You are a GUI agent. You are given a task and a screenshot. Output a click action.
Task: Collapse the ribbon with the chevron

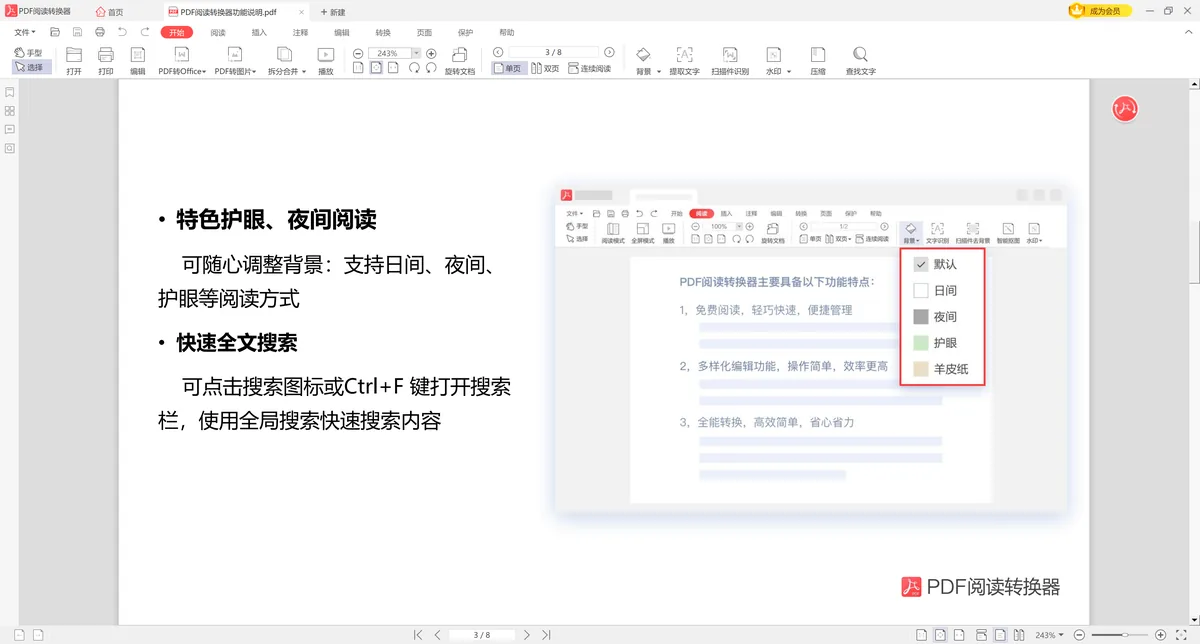(x=1187, y=32)
